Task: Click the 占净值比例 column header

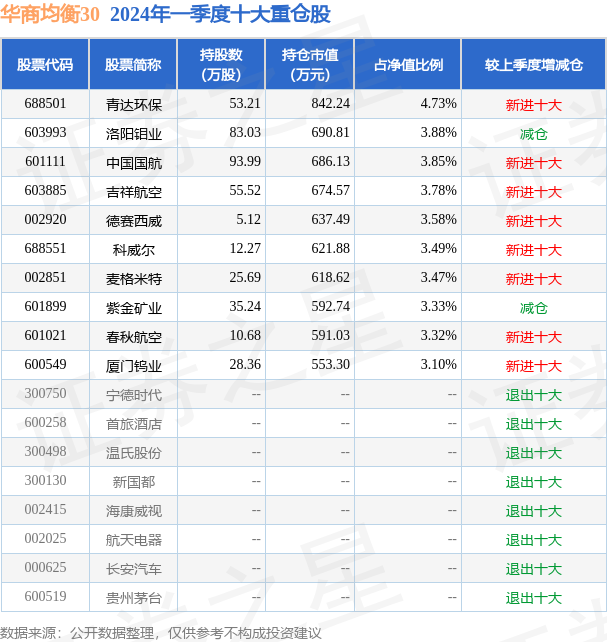Action: tap(408, 64)
